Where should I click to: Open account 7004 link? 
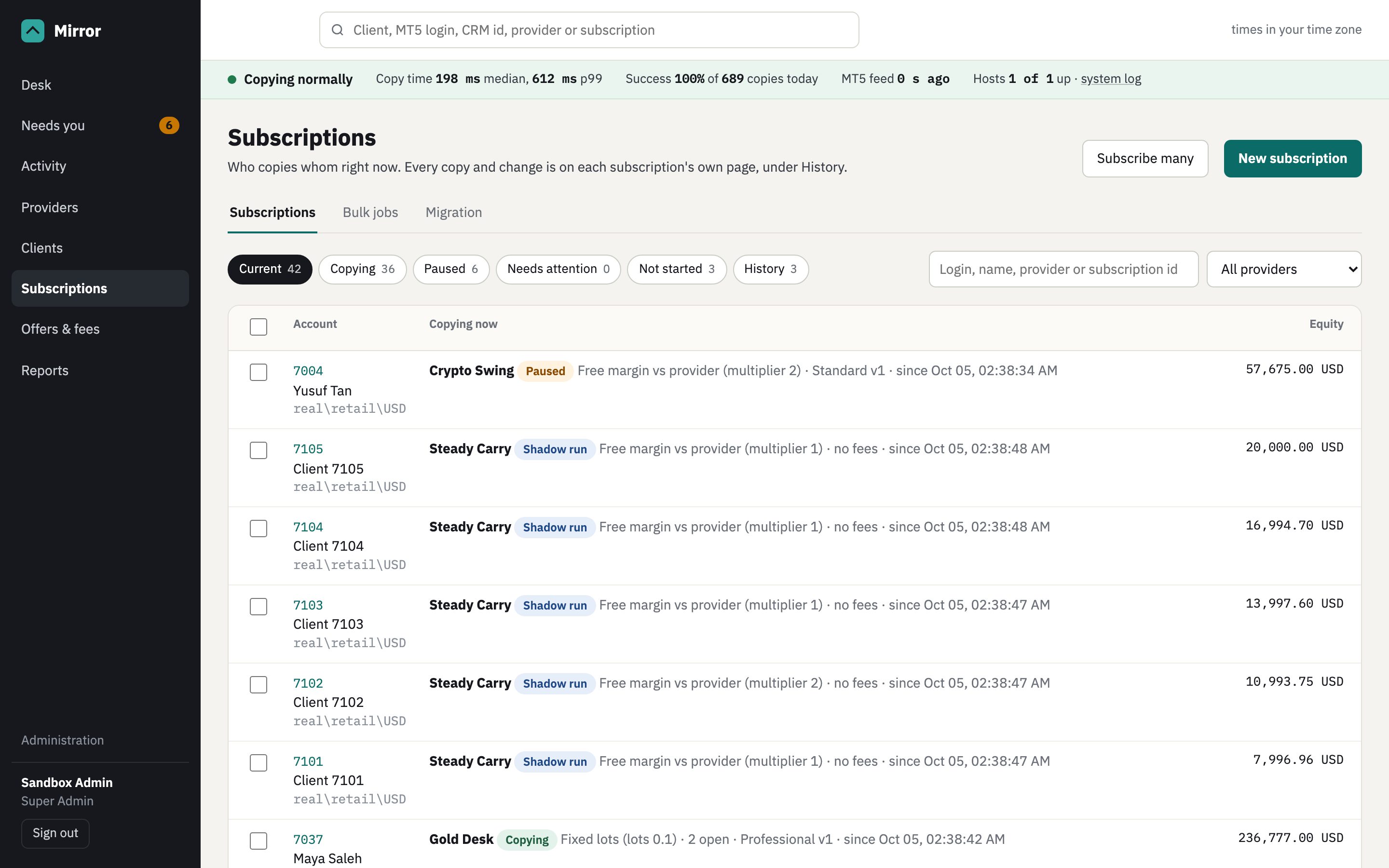(308, 371)
